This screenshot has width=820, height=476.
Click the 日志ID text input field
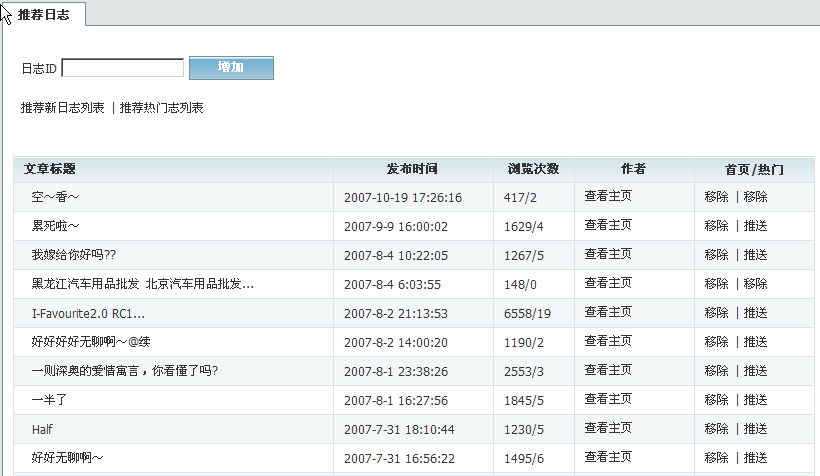122,68
